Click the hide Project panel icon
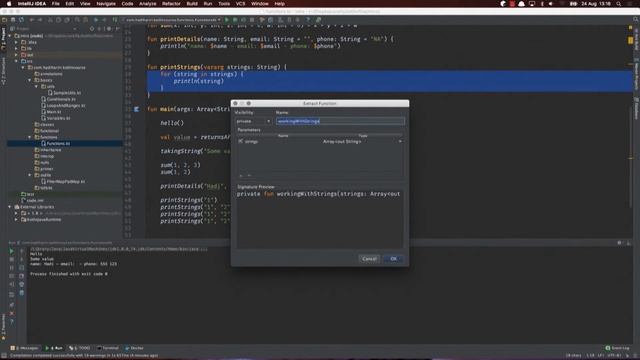 click(x=118, y=29)
